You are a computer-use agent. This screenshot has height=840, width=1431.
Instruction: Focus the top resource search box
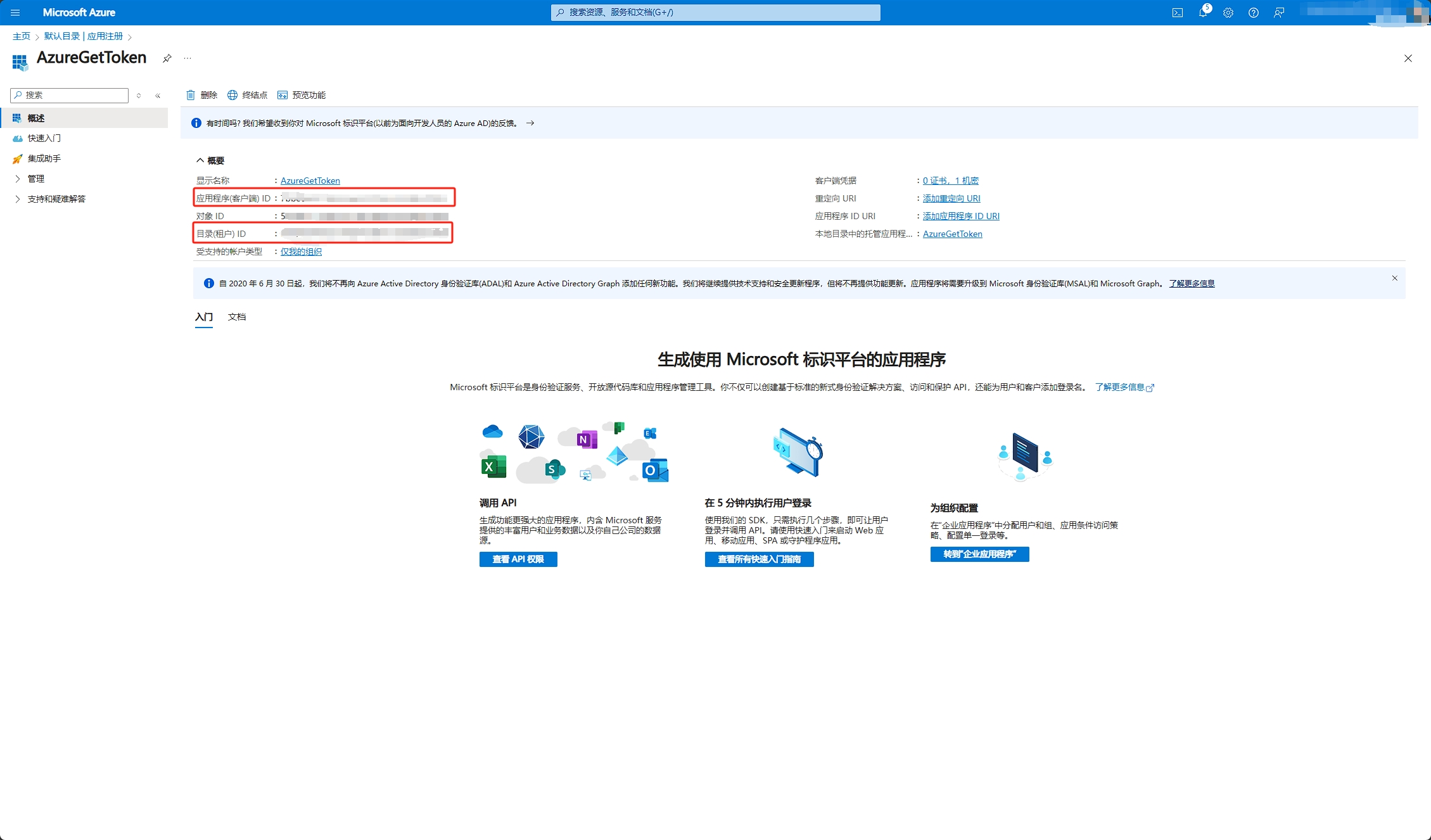point(715,12)
